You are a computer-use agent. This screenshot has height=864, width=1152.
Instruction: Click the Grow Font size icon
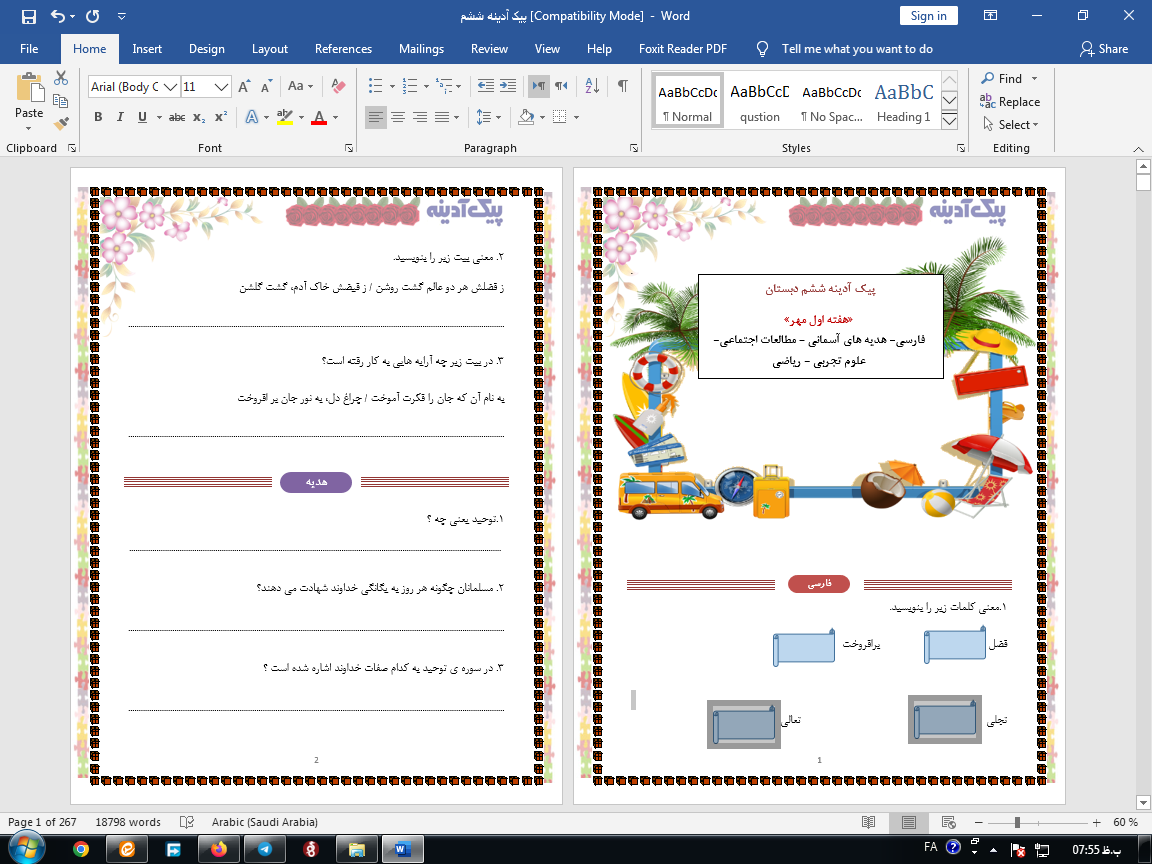245,86
